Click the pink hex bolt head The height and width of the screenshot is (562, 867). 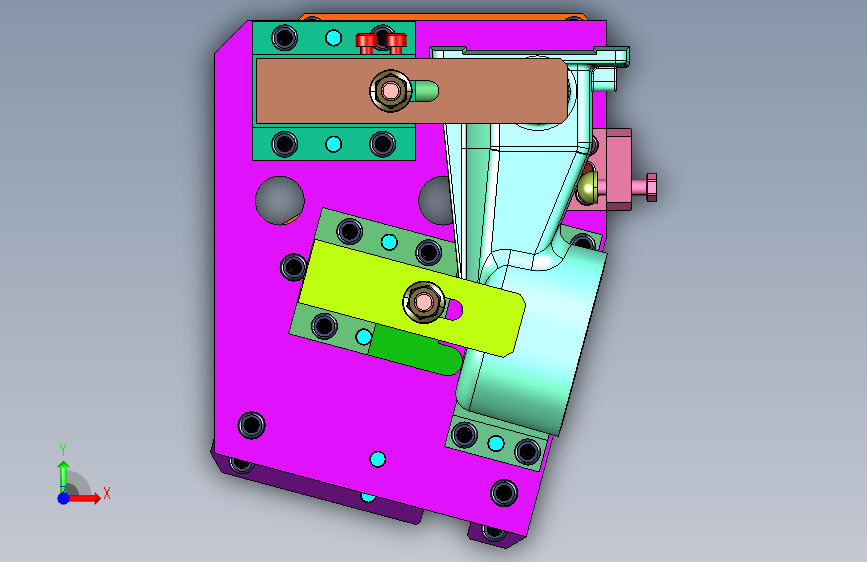tap(651, 187)
